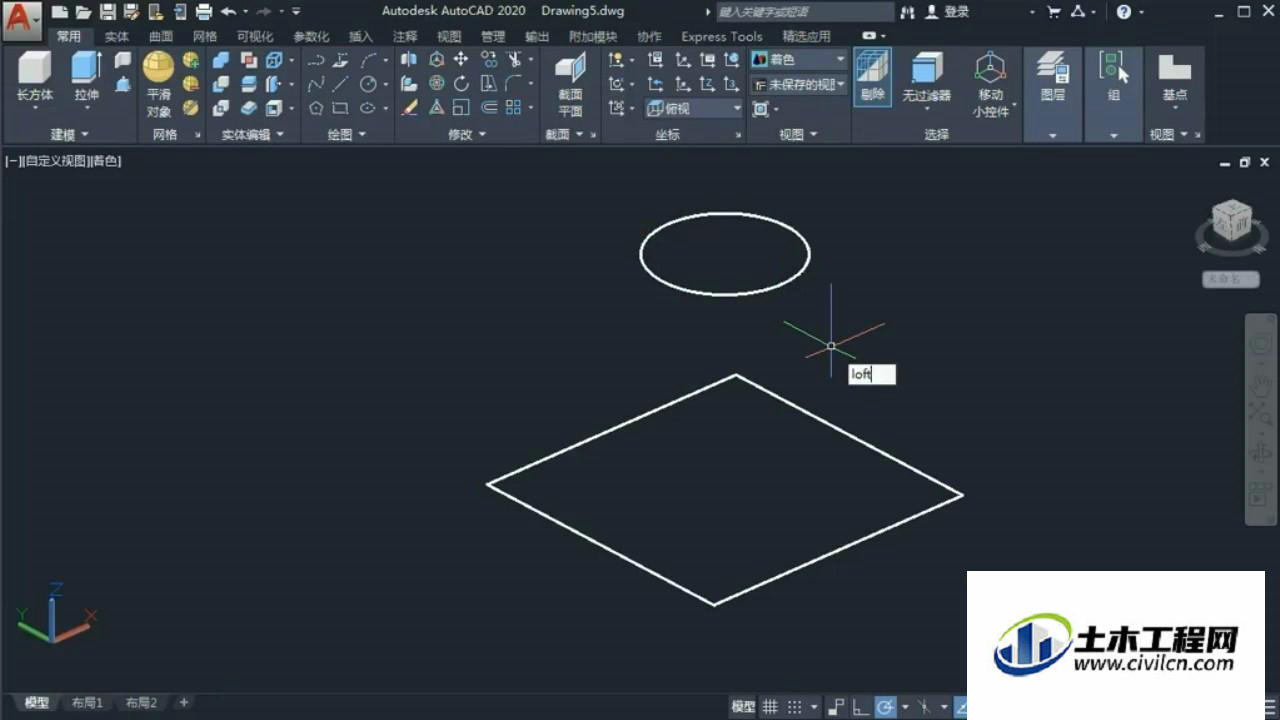Viewport: 1280px width, 720px height.
Task: Expand the 绘图 draw panel
Action: pos(347,134)
